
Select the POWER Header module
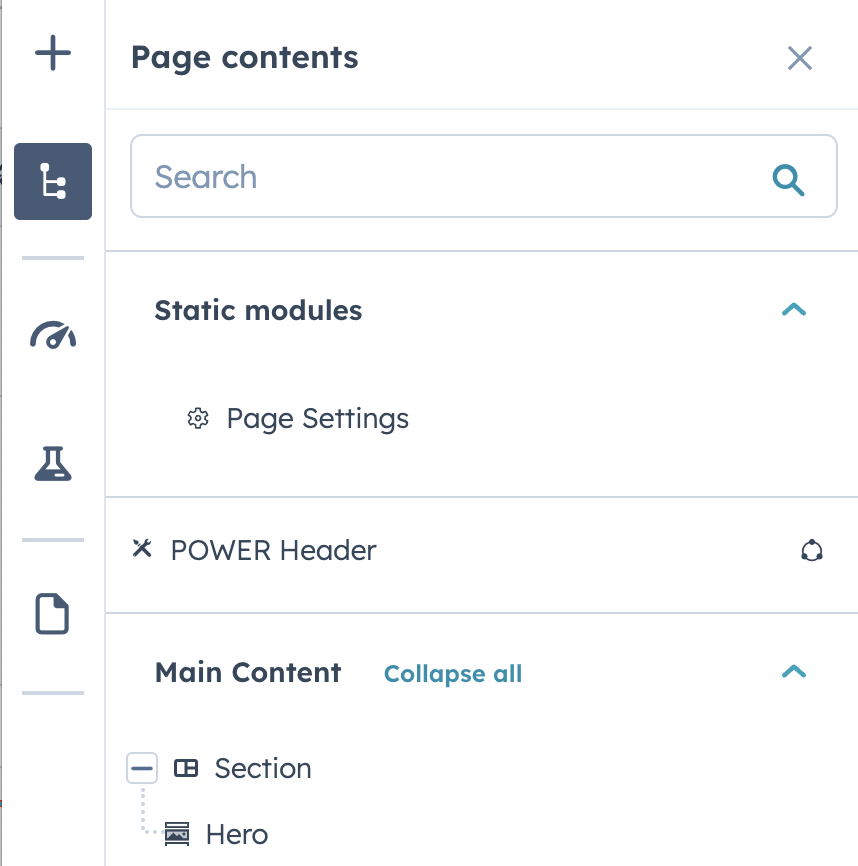(x=273, y=550)
